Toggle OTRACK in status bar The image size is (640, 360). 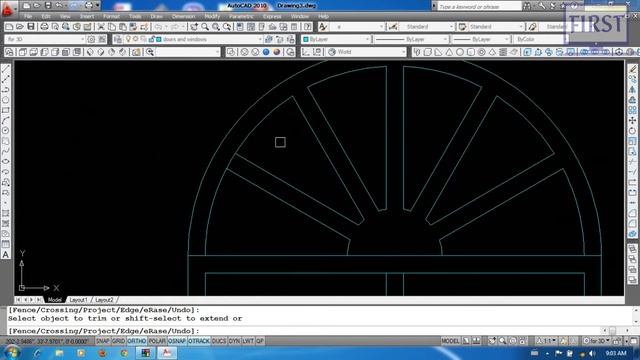click(199, 341)
